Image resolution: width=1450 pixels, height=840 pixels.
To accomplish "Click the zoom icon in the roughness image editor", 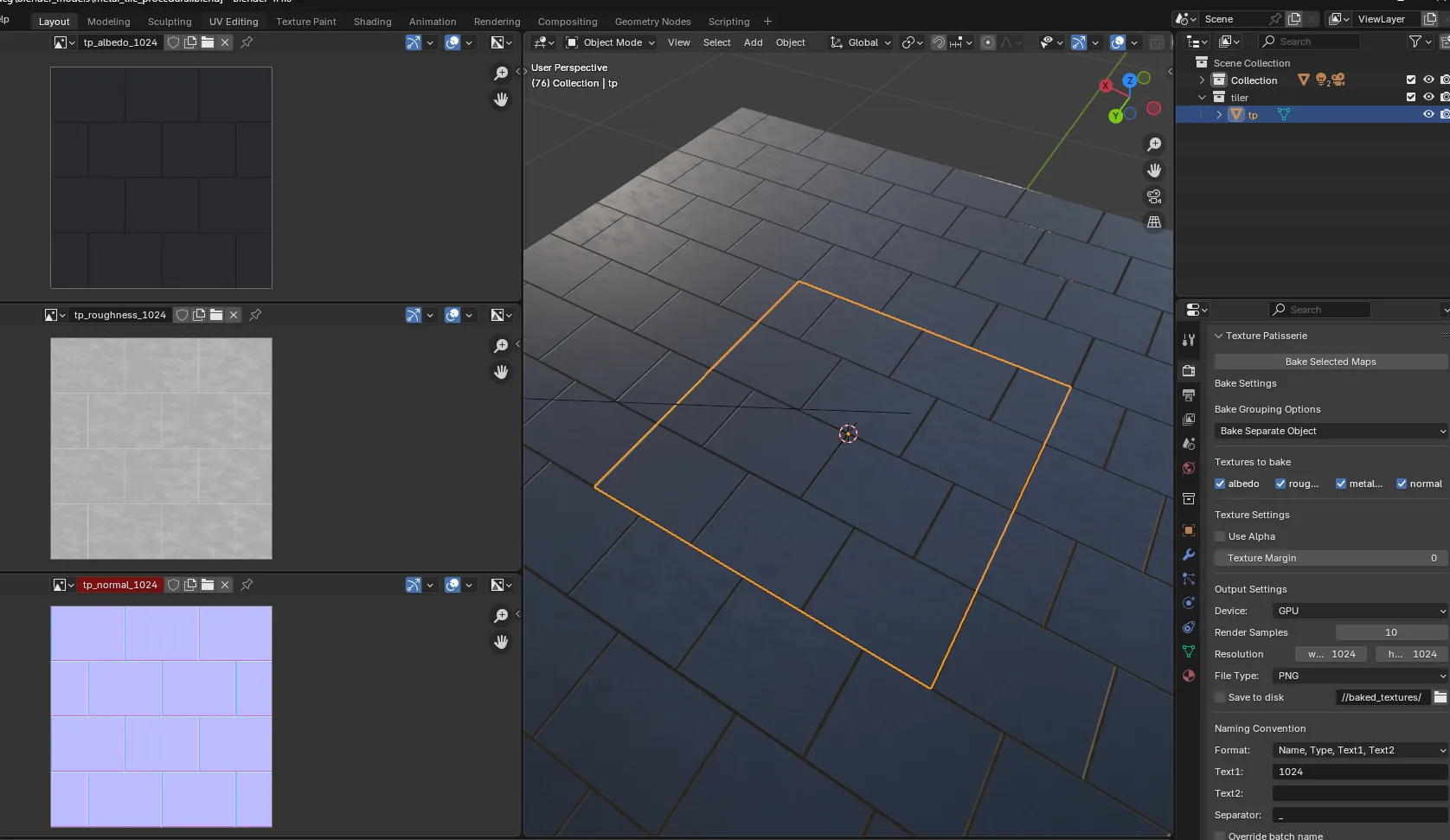I will (501, 346).
